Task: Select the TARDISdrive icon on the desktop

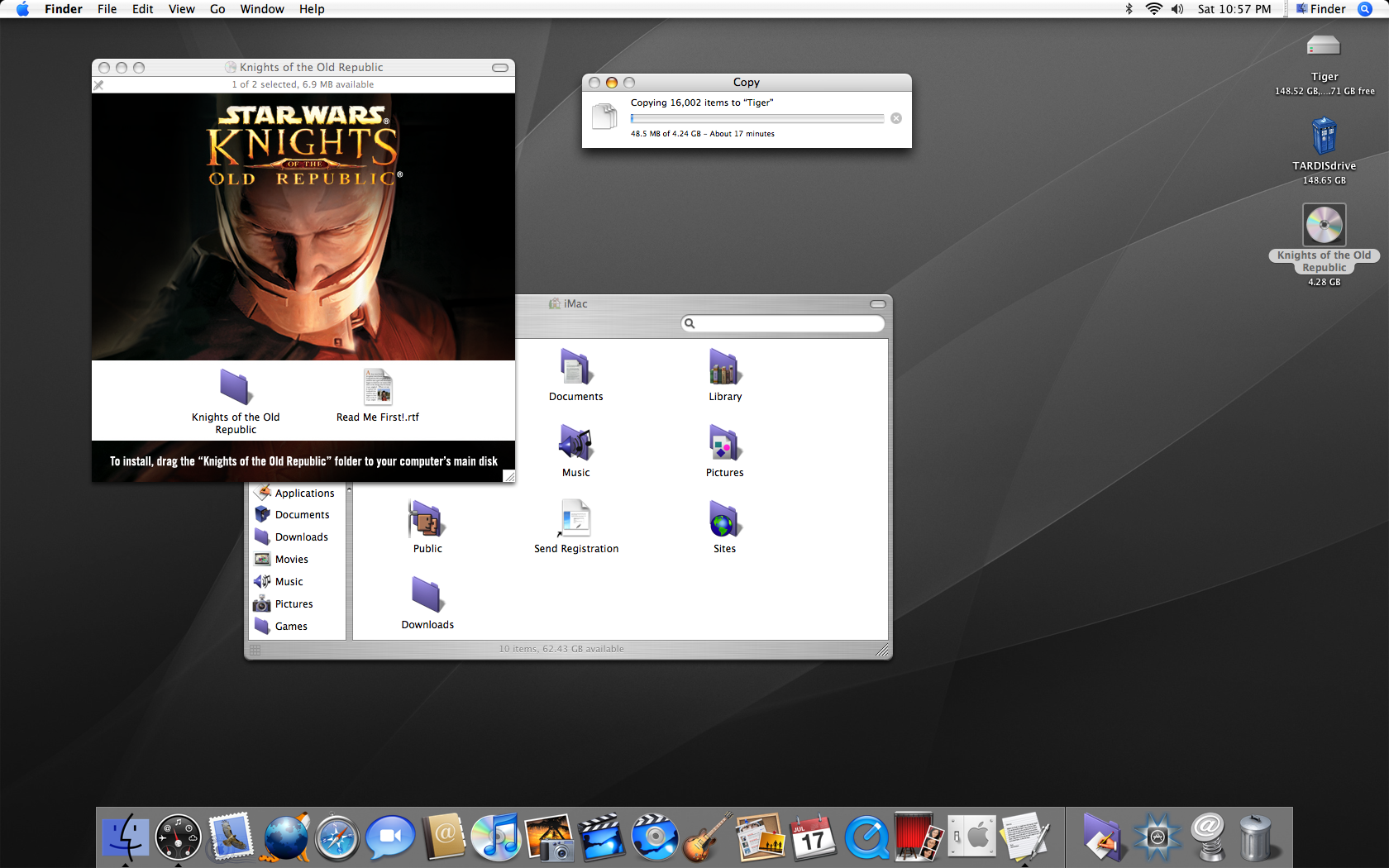Action: pos(1325,136)
